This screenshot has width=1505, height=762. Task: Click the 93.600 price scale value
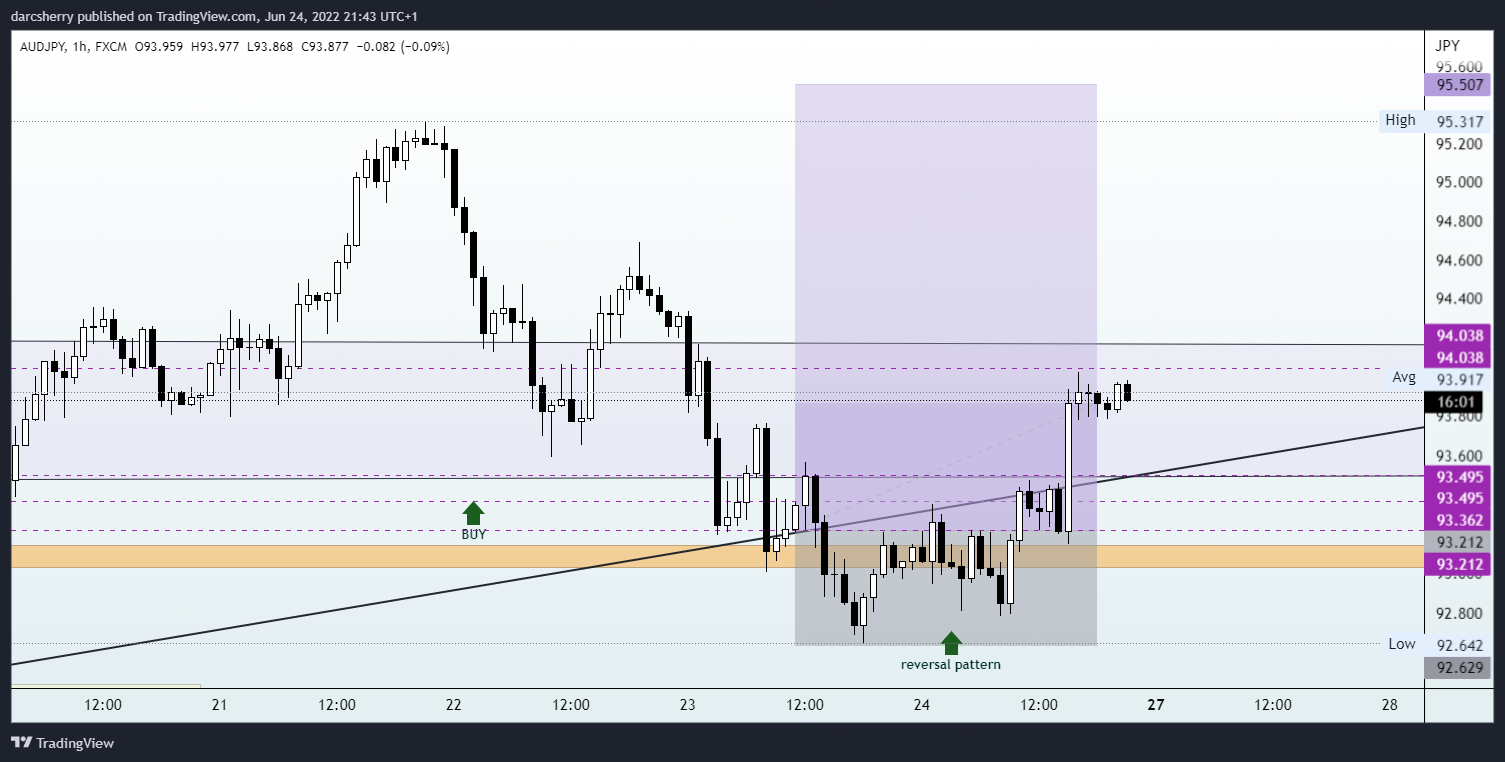[x=1458, y=455]
